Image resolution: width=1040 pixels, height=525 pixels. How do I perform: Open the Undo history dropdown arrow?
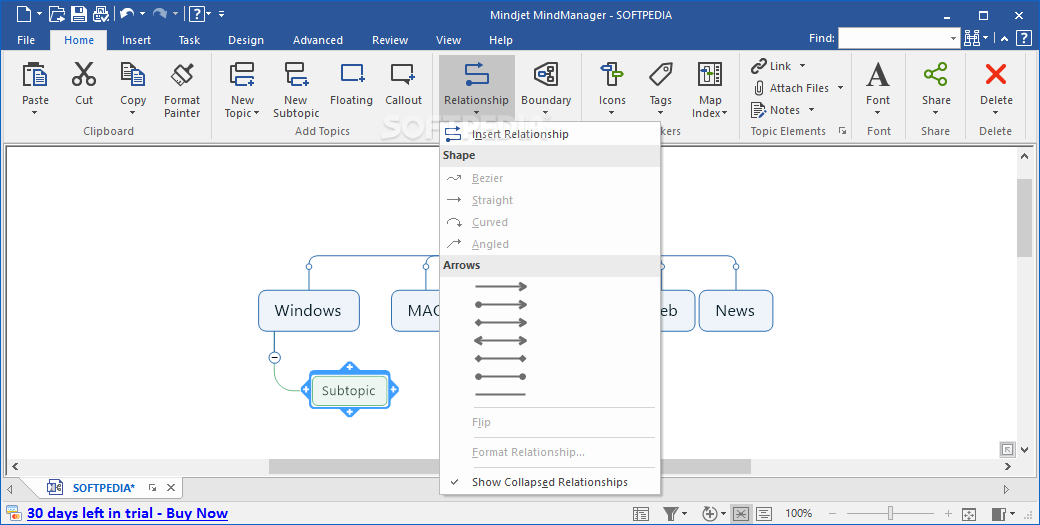142,13
